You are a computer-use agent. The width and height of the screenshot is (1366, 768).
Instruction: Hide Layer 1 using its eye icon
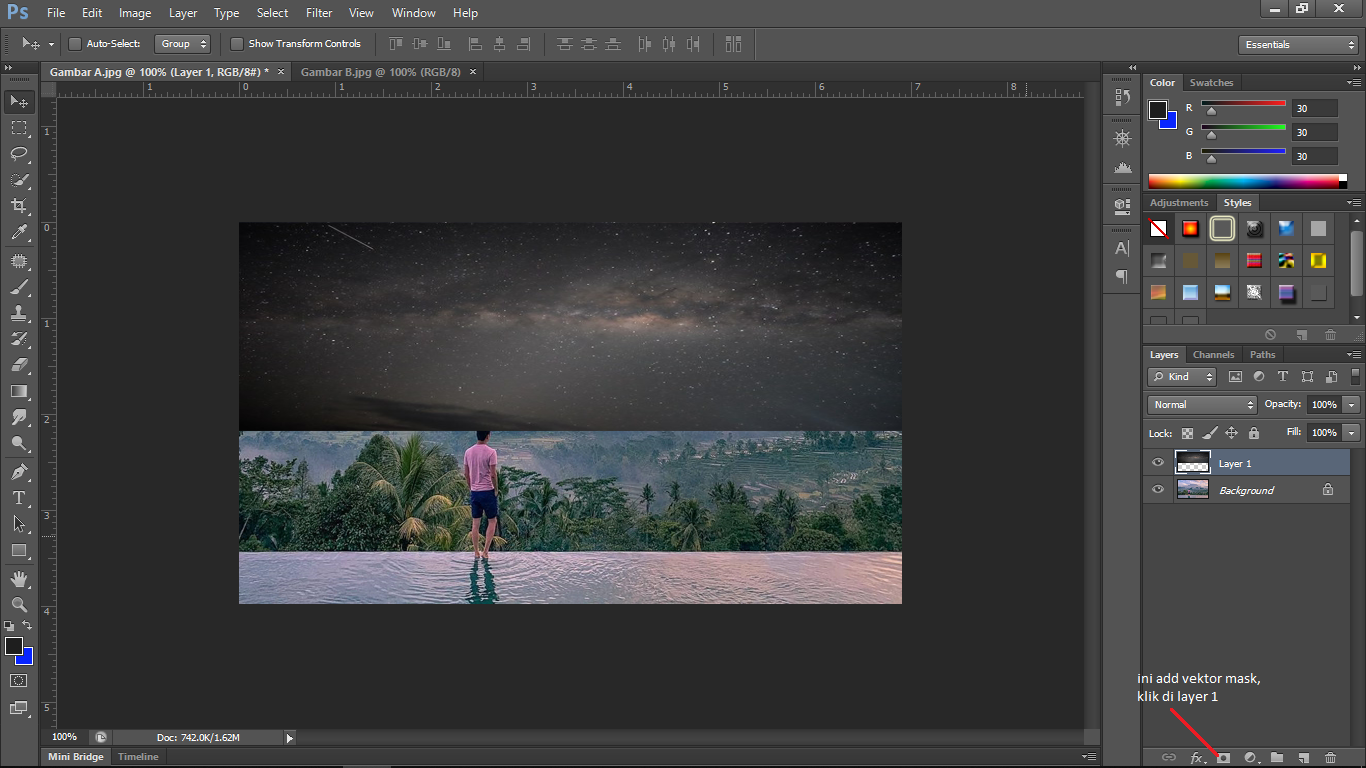[x=1158, y=463]
